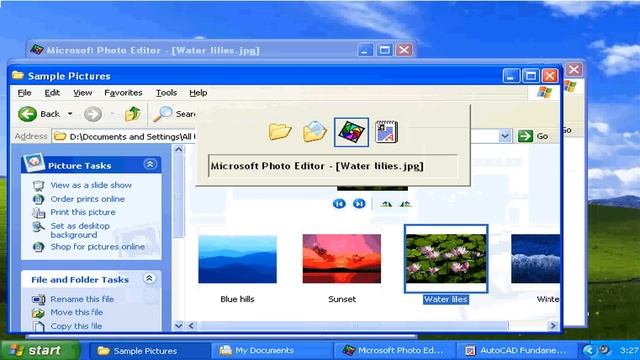Click the green Back arrow icon

point(27,114)
